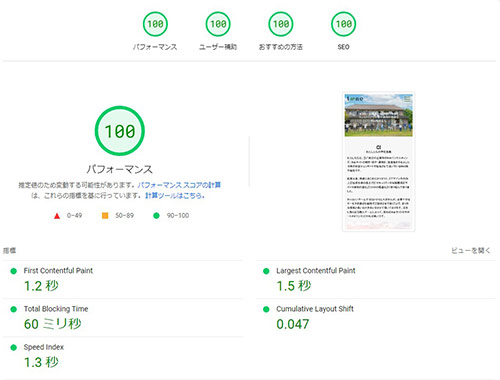The height and width of the screenshot is (380, 500).
Task: Expand the ビューを開く view toggle
Action: [x=471, y=251]
